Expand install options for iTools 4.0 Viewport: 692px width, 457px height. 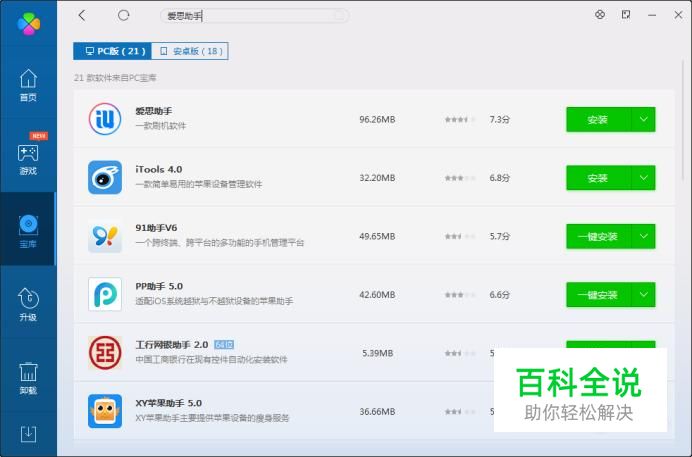pyautogui.click(x=643, y=178)
